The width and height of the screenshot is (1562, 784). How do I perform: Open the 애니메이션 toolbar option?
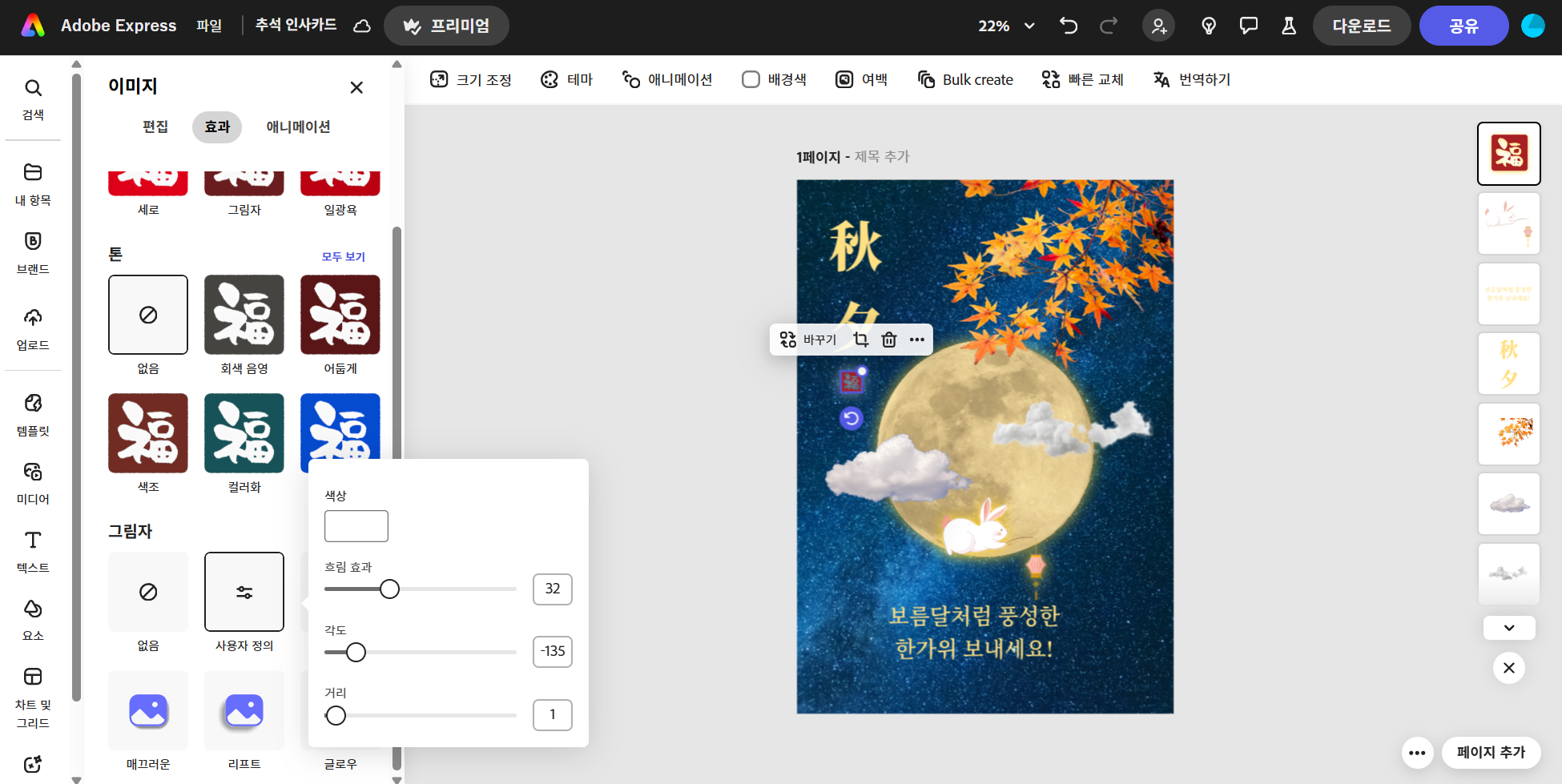[667, 79]
